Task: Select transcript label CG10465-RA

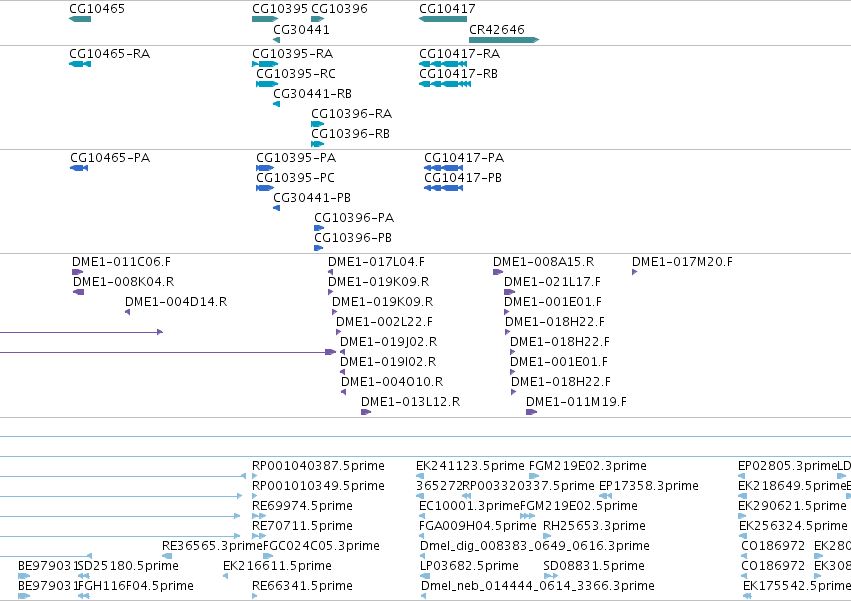Action: [x=110, y=54]
